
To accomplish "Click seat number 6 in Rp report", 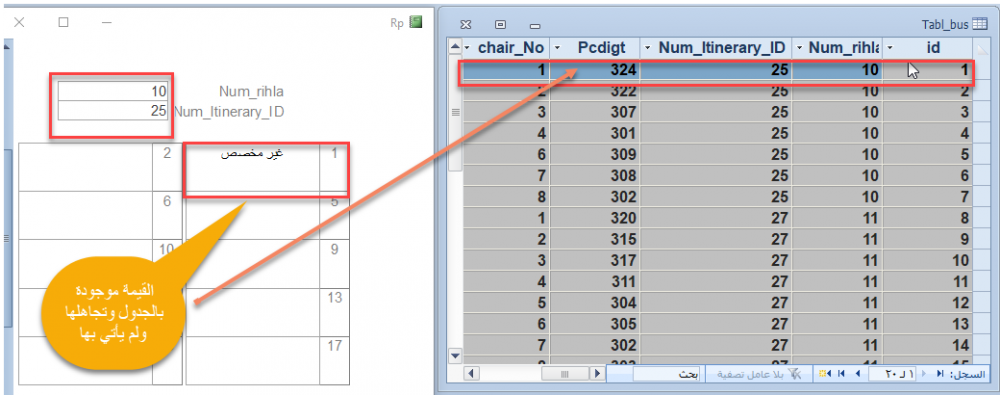I will point(167,201).
